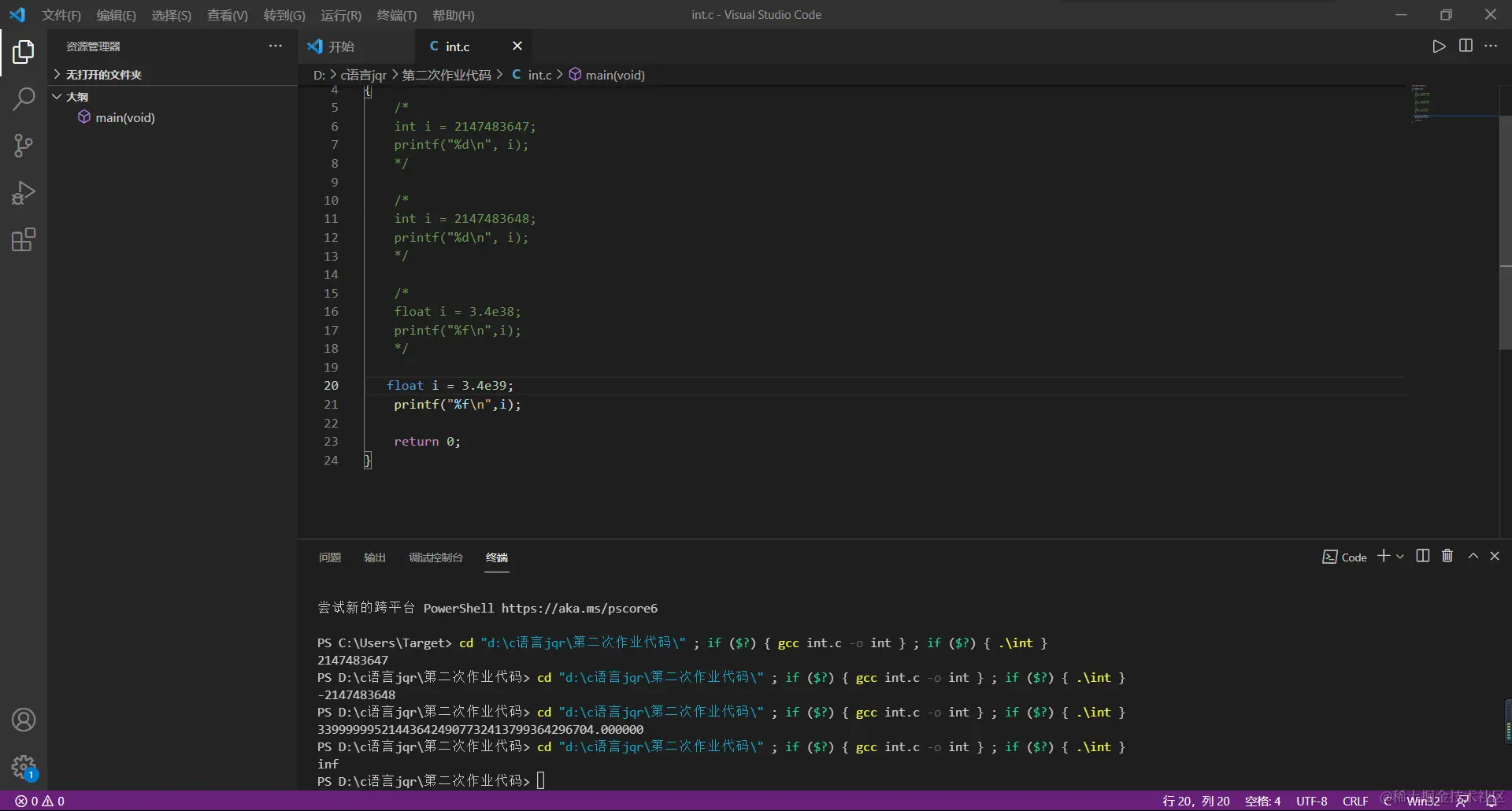Open the Source Control view
This screenshot has height=811, width=1512.
point(24,146)
